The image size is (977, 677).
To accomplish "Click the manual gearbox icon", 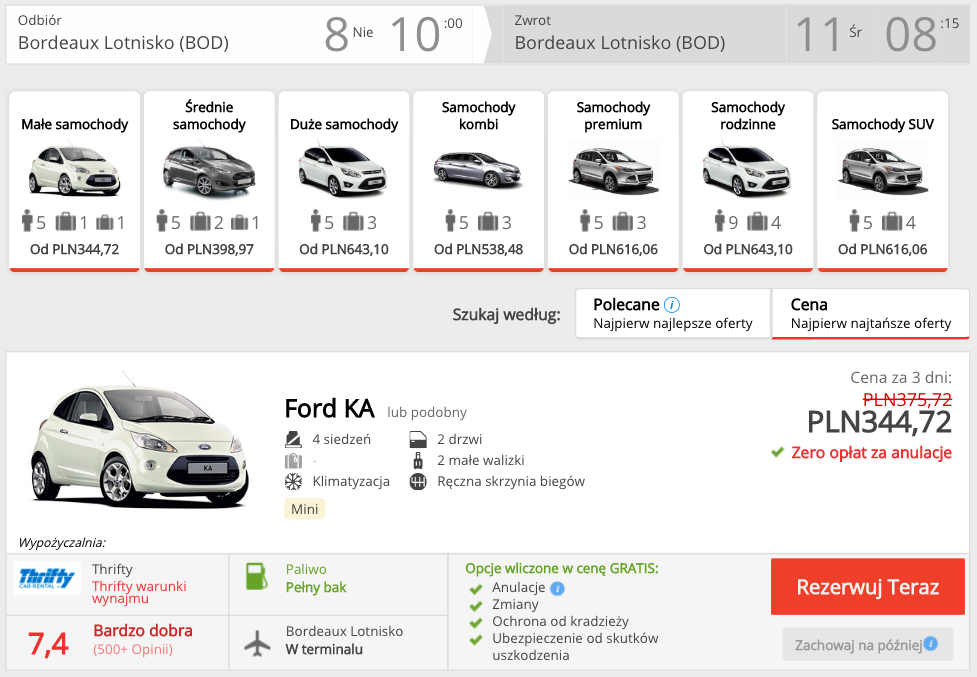I will click(418, 482).
